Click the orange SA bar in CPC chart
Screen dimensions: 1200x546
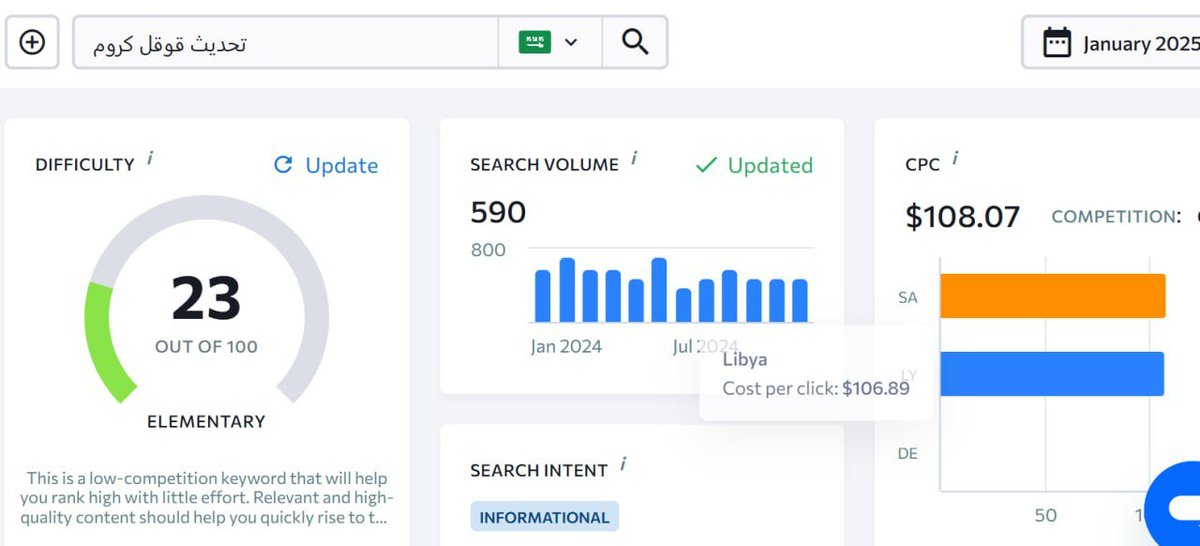point(1053,296)
